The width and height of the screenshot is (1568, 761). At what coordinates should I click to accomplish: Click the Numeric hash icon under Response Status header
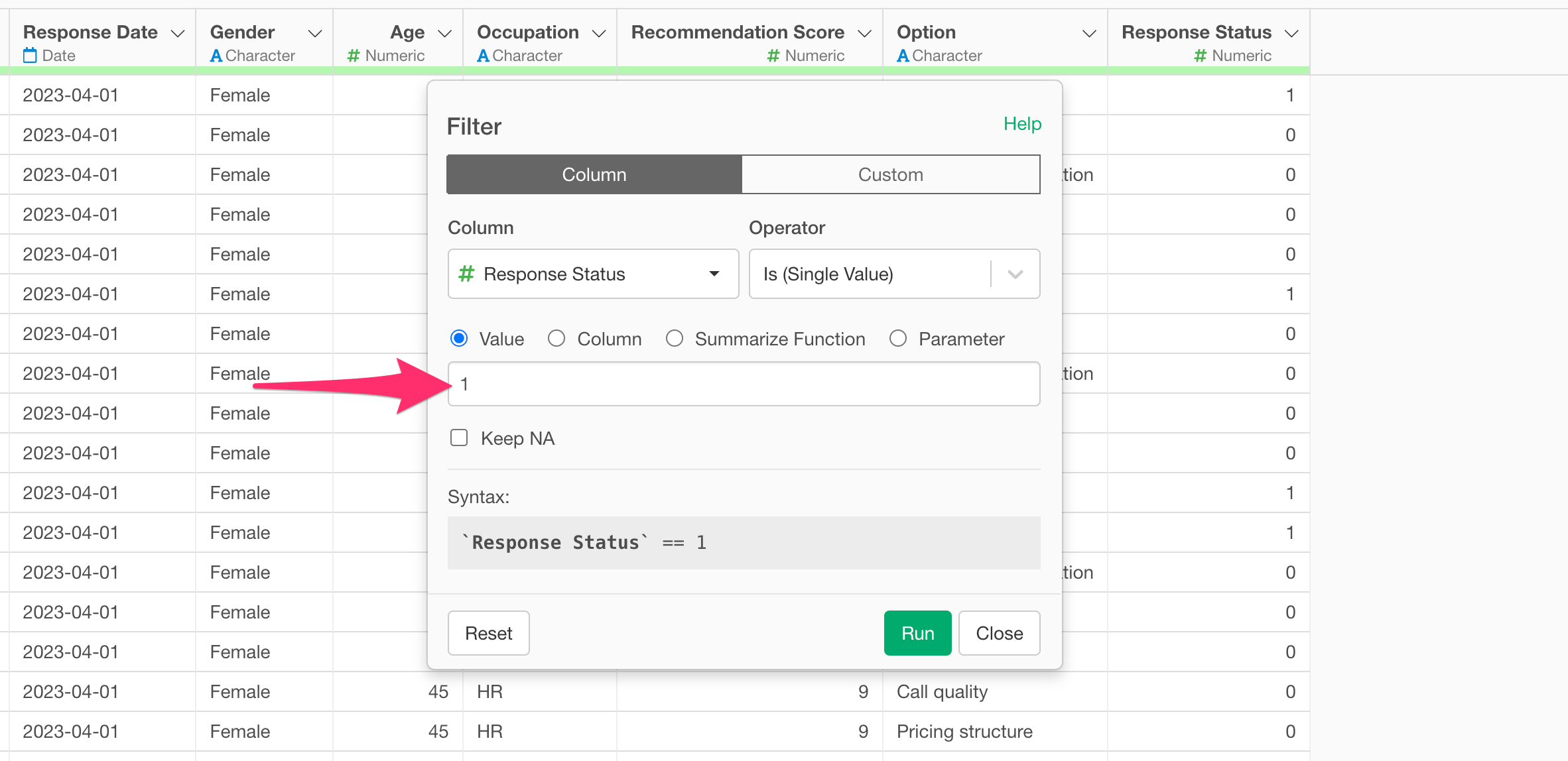tap(1200, 56)
